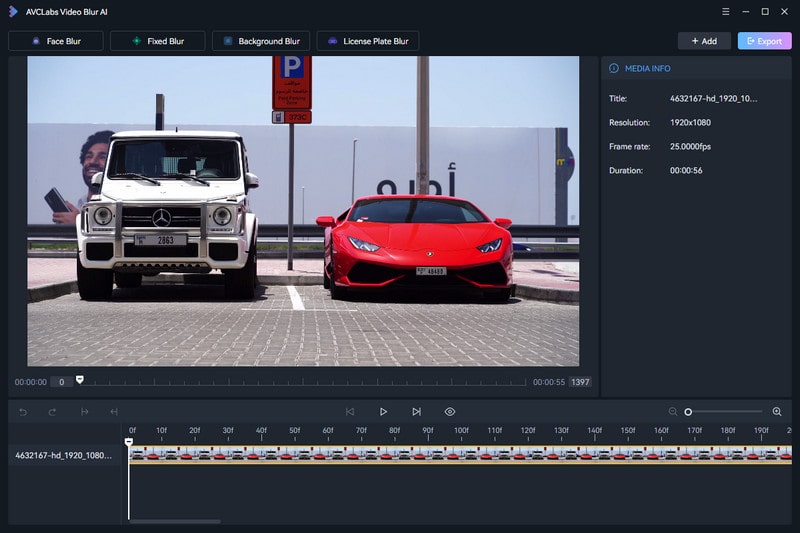Screen dimensions: 800x533
Task: Undo the last action
Action: point(23,412)
